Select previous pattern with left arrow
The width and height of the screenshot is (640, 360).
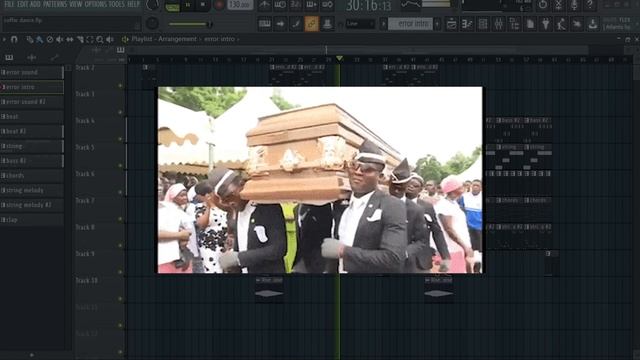(x=383, y=24)
